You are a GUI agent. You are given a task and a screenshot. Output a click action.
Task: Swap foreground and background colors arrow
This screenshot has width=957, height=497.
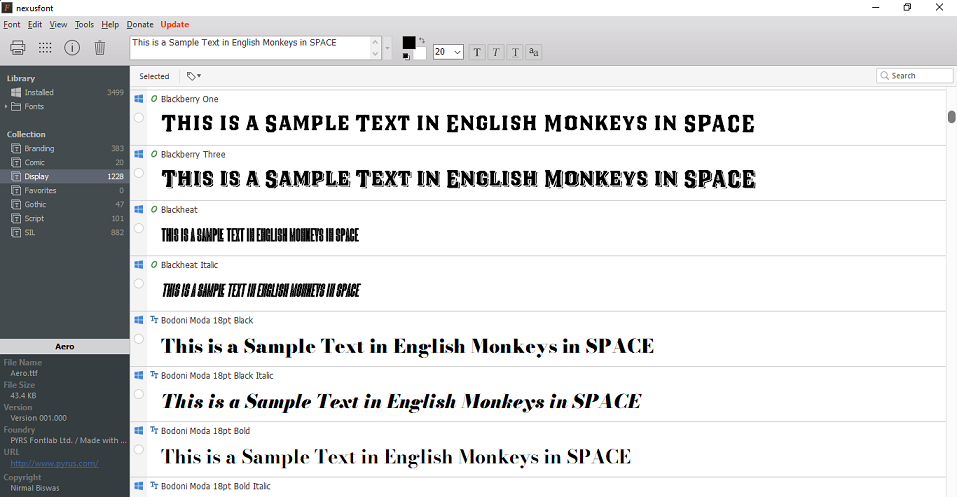[422, 40]
